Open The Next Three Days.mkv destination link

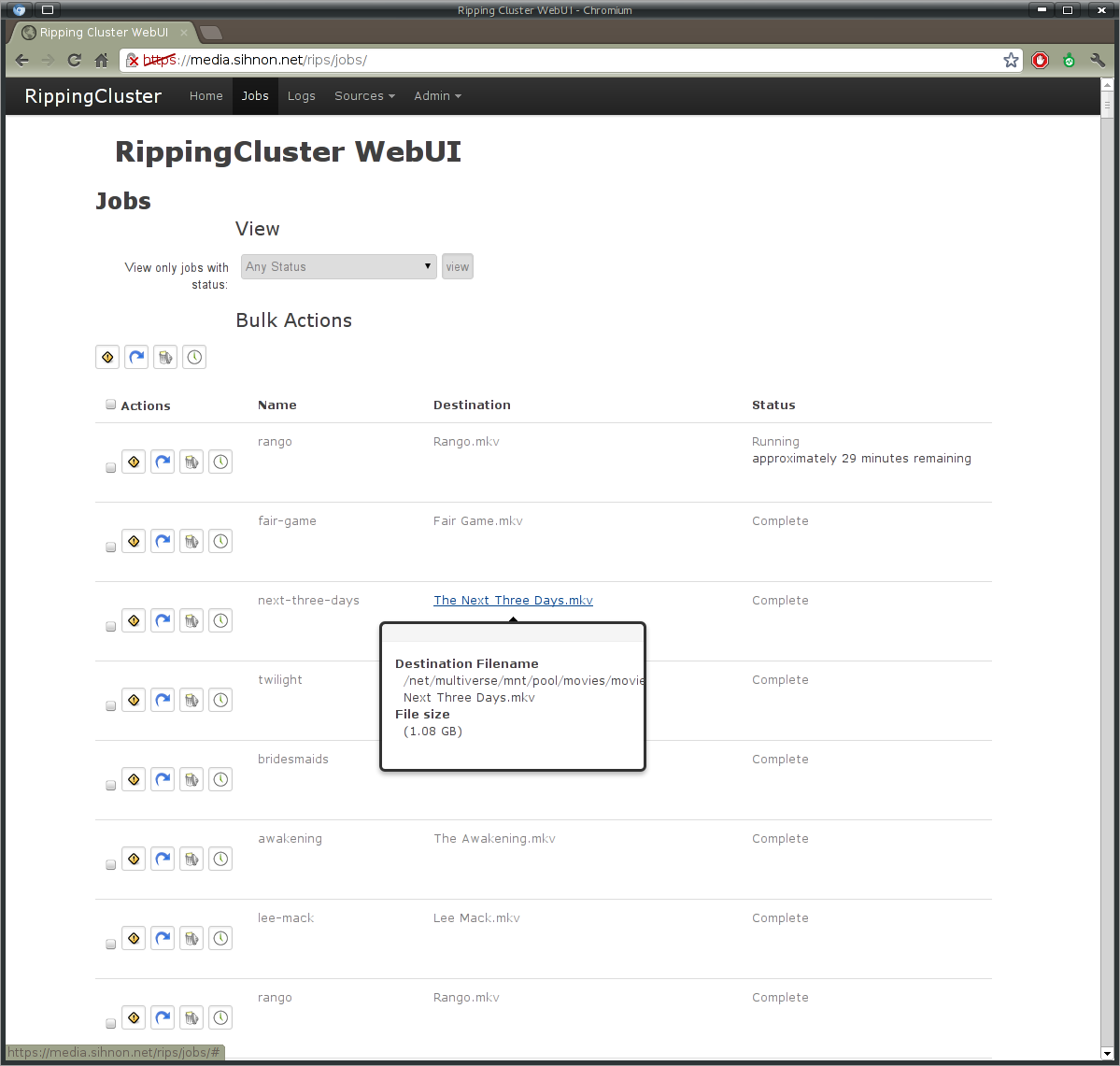513,601
